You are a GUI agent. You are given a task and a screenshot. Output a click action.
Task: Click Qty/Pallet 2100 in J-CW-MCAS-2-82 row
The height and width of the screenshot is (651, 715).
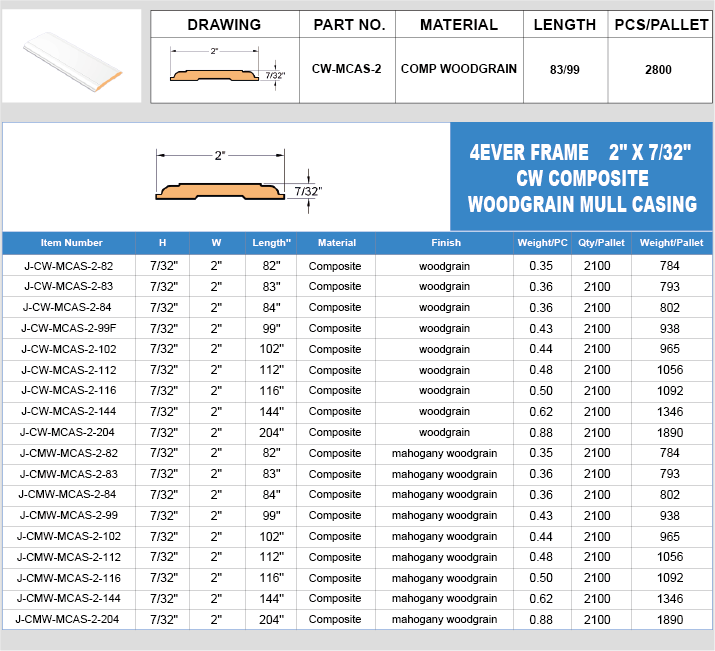597,266
